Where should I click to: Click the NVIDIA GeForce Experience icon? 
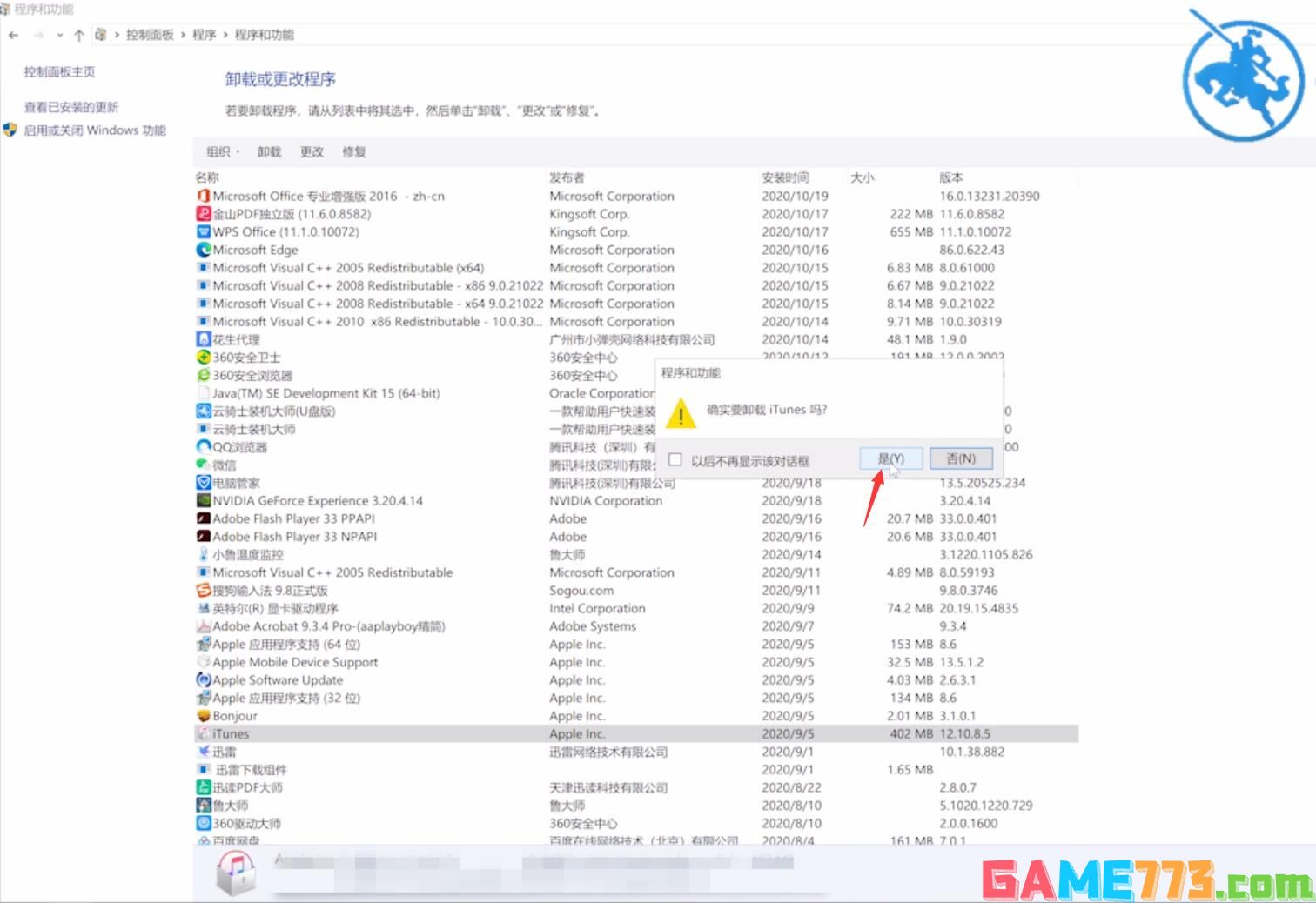[x=204, y=501]
